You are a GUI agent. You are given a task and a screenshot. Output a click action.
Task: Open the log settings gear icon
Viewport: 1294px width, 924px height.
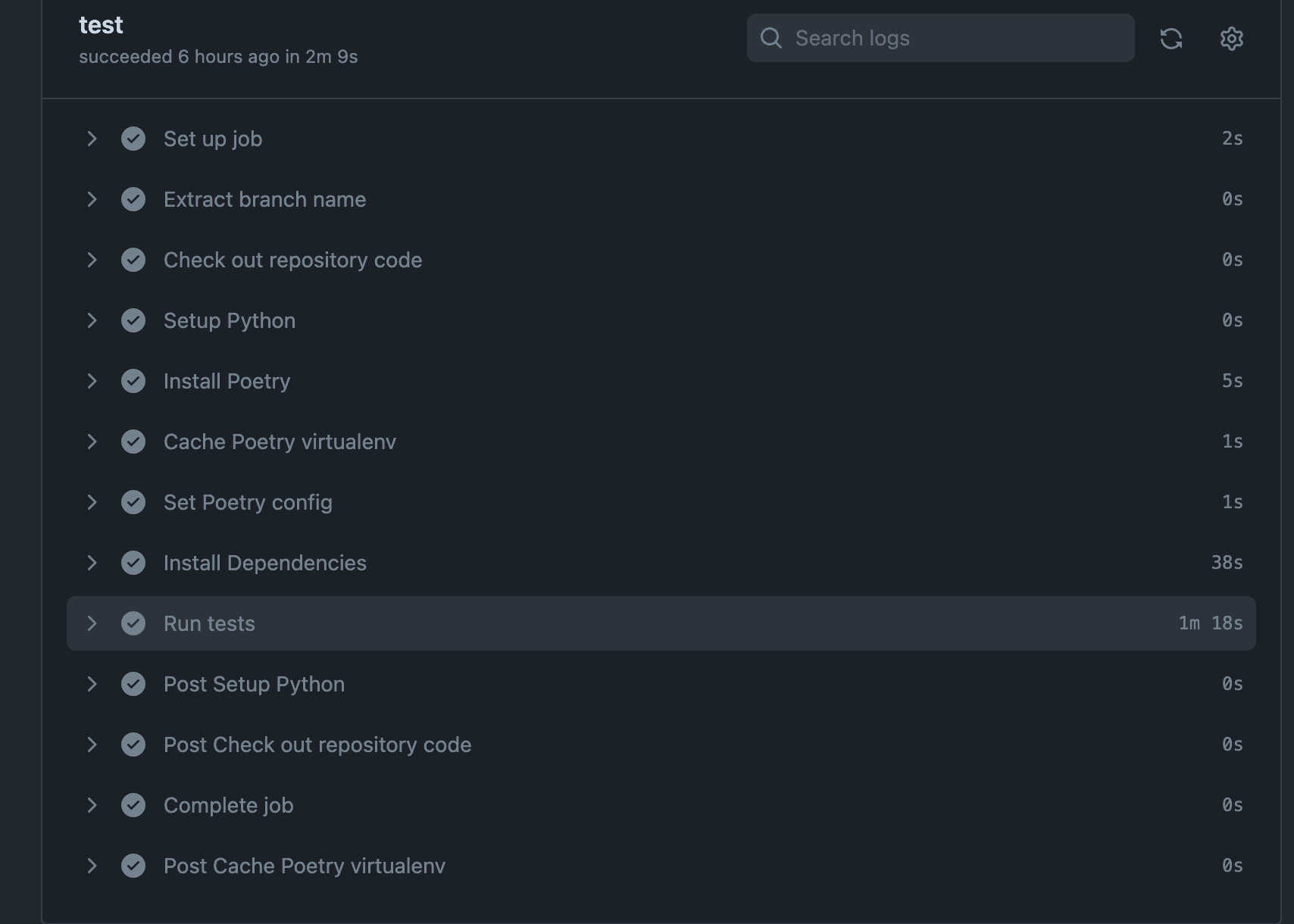tap(1232, 39)
